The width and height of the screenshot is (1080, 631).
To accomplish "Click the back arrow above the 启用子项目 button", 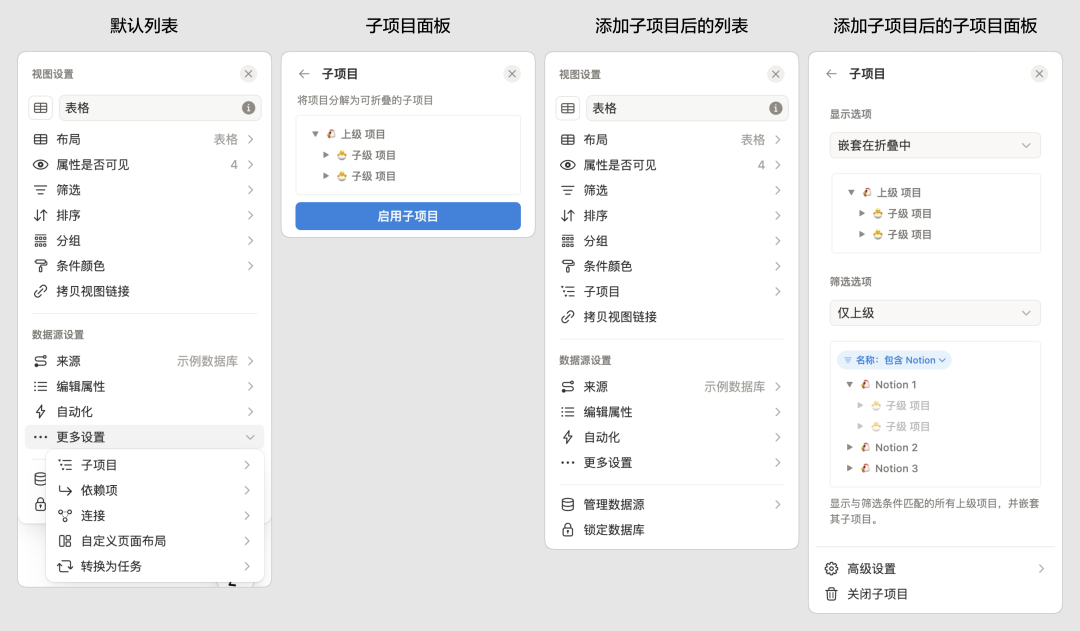I will 304,74.
